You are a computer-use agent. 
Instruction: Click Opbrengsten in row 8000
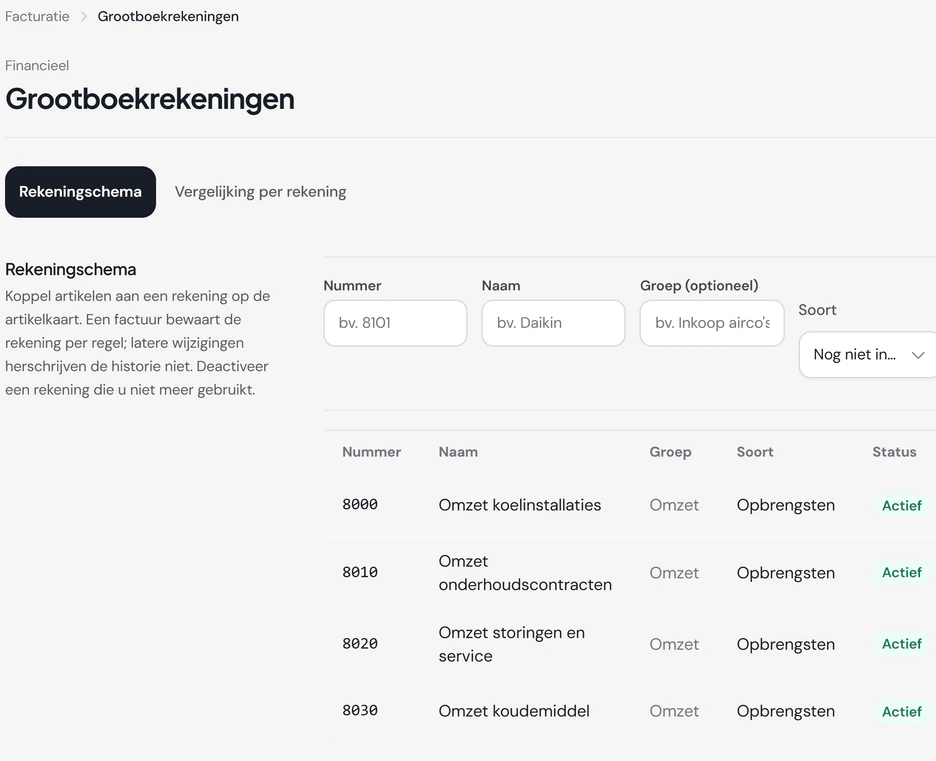[x=786, y=506]
